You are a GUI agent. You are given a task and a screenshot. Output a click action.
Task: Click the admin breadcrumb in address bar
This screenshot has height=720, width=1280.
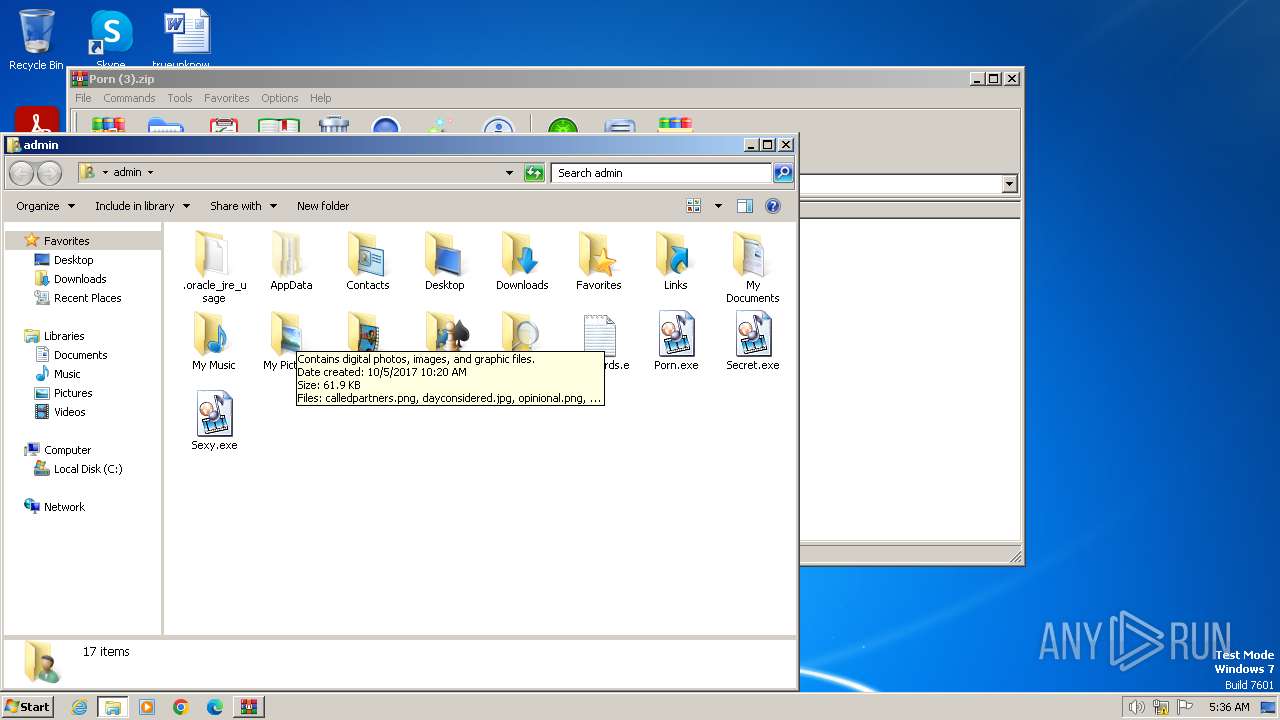coord(127,173)
